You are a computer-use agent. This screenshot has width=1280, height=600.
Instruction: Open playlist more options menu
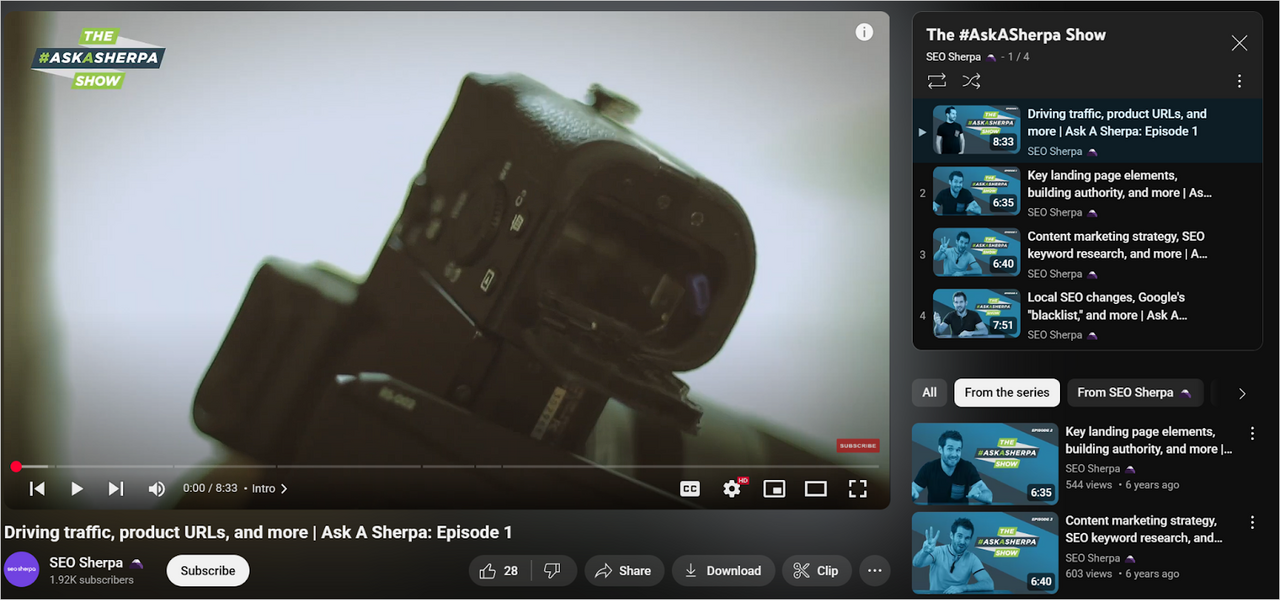point(1239,81)
